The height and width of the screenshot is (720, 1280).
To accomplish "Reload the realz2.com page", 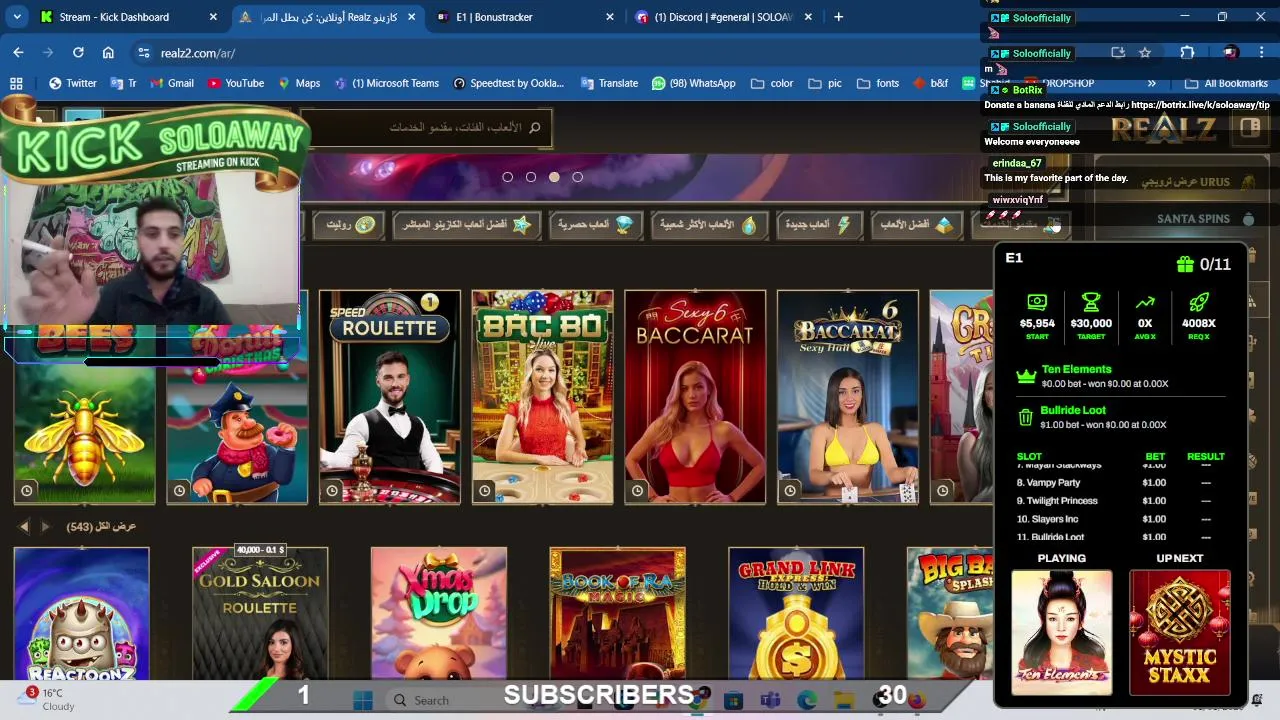I will [x=78, y=53].
